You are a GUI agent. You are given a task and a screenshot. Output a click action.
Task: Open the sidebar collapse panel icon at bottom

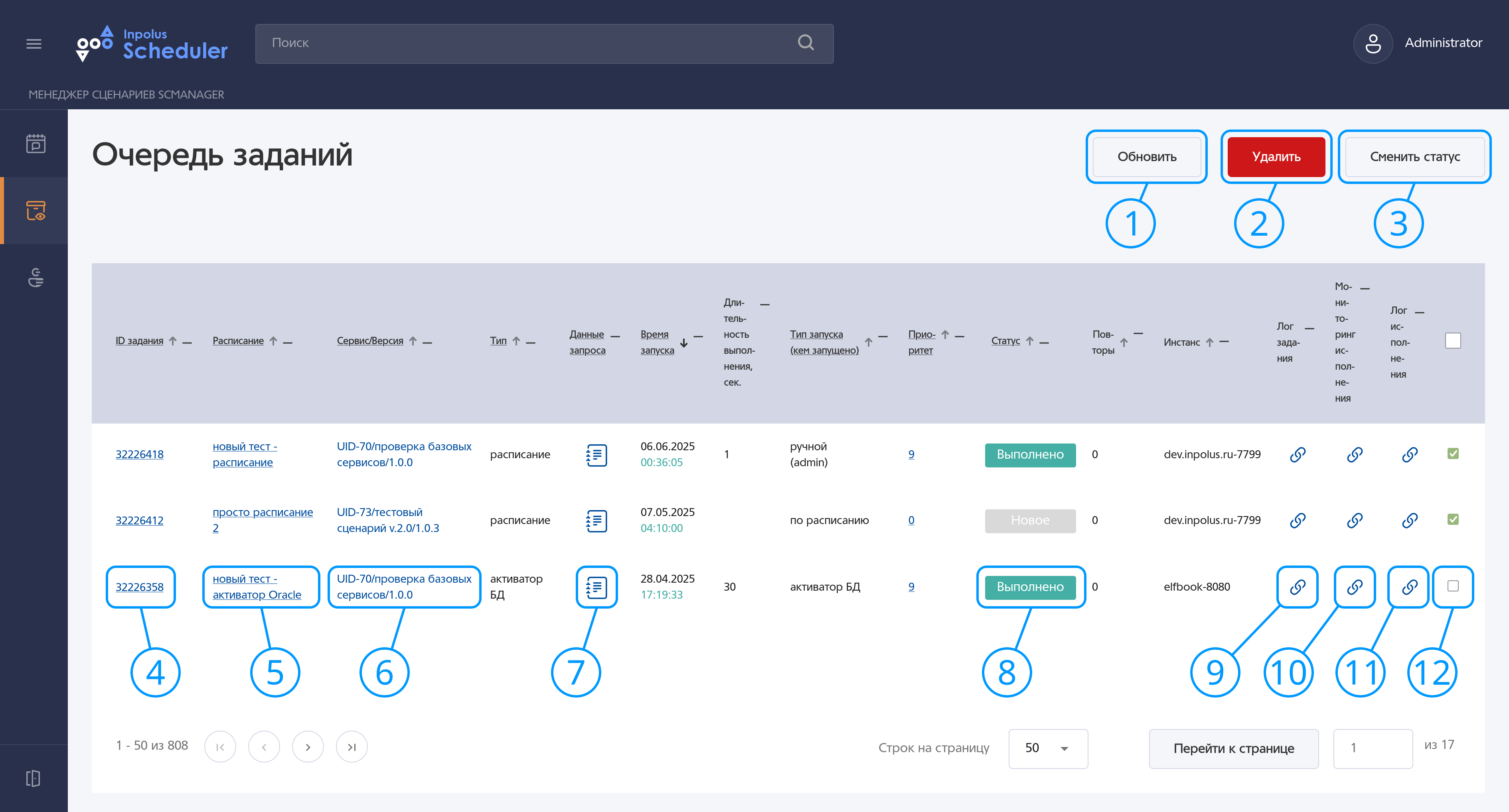click(34, 778)
